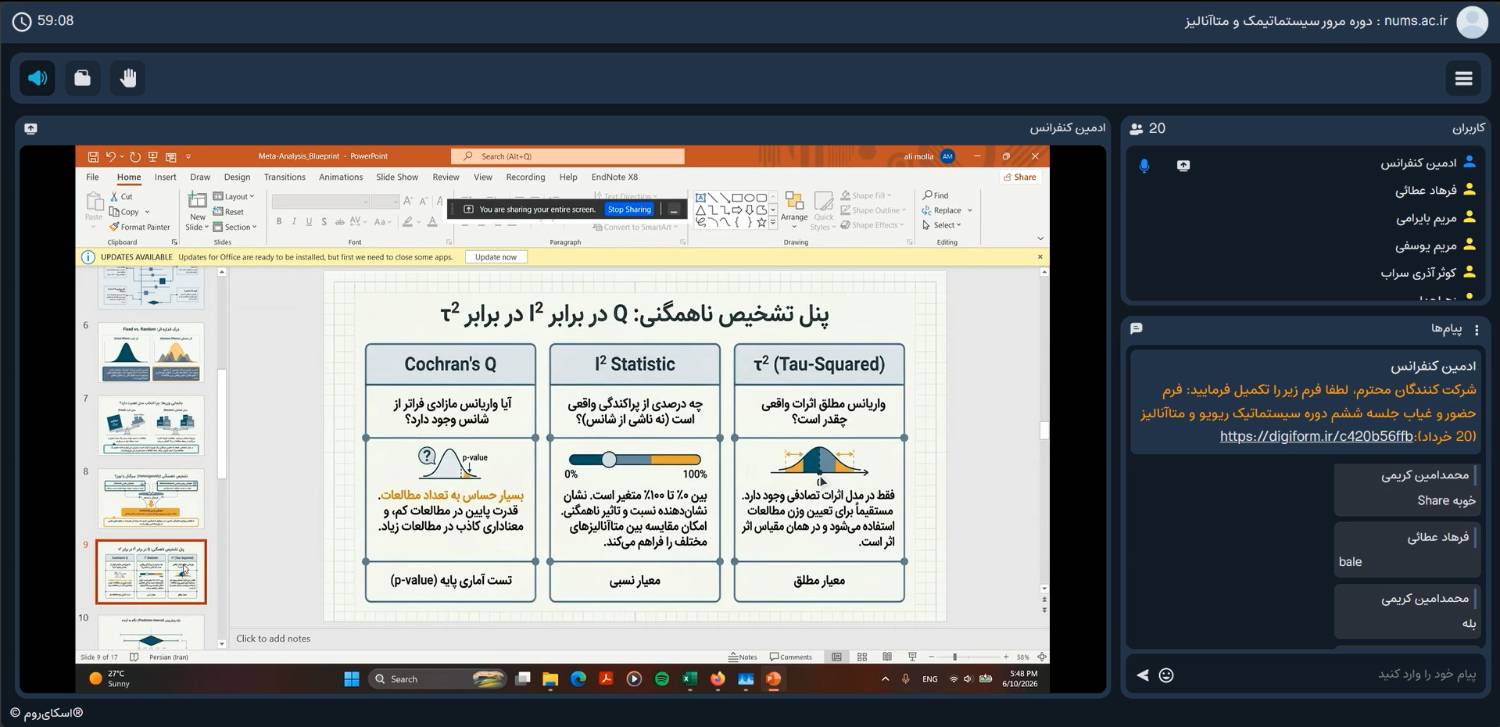Screen dimensions: 1500x727
Task: Click the admin's screen-share icon in user list
Action: pos(1184,165)
